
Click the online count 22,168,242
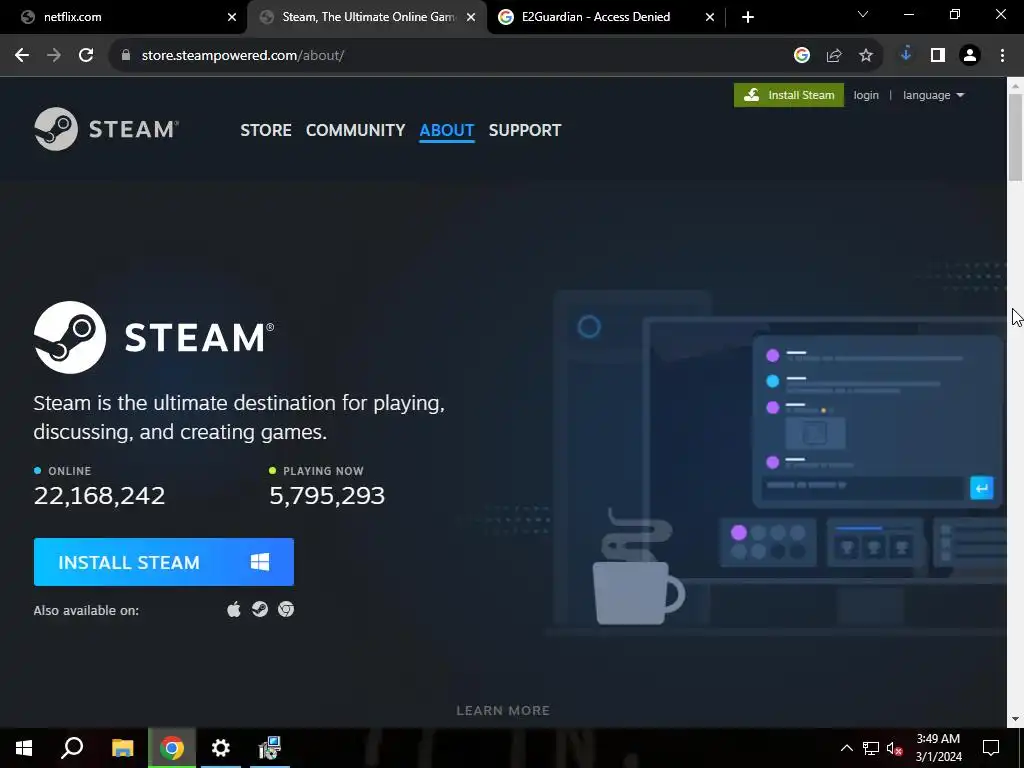99,496
